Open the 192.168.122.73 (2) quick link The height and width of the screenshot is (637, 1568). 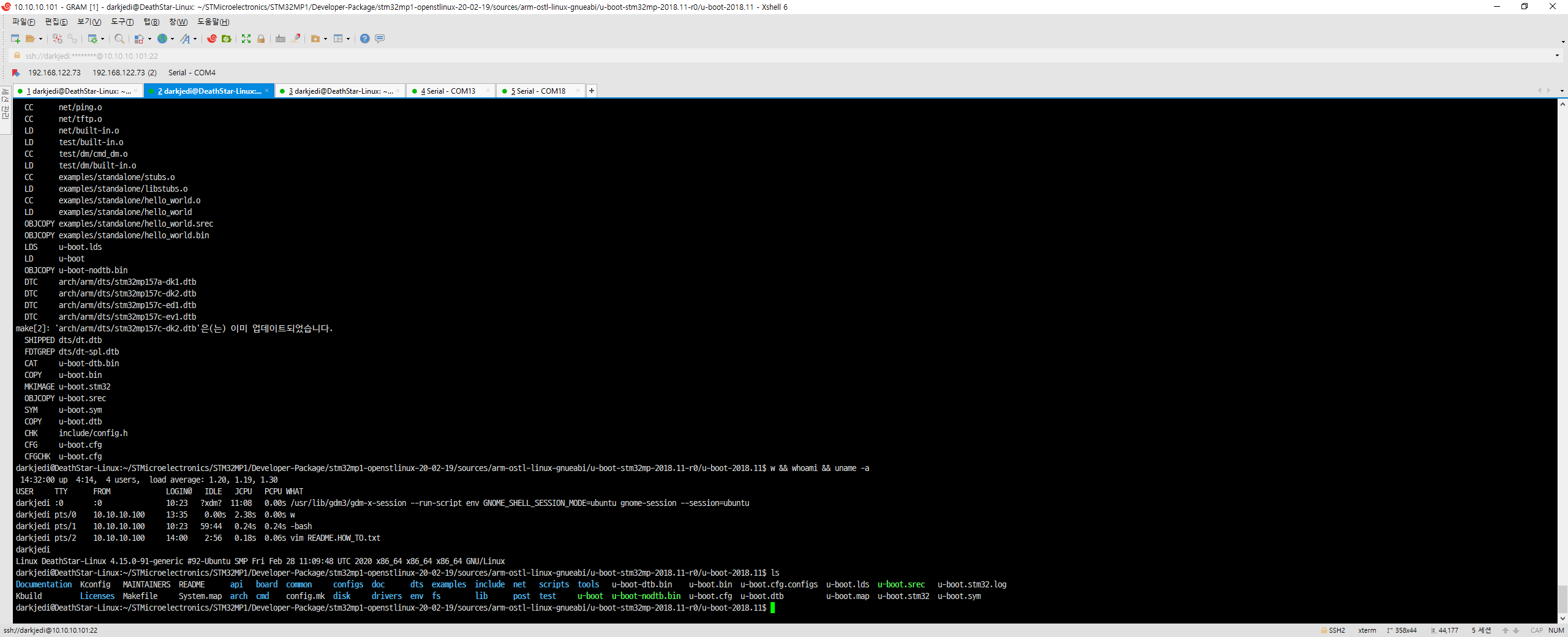tap(124, 73)
